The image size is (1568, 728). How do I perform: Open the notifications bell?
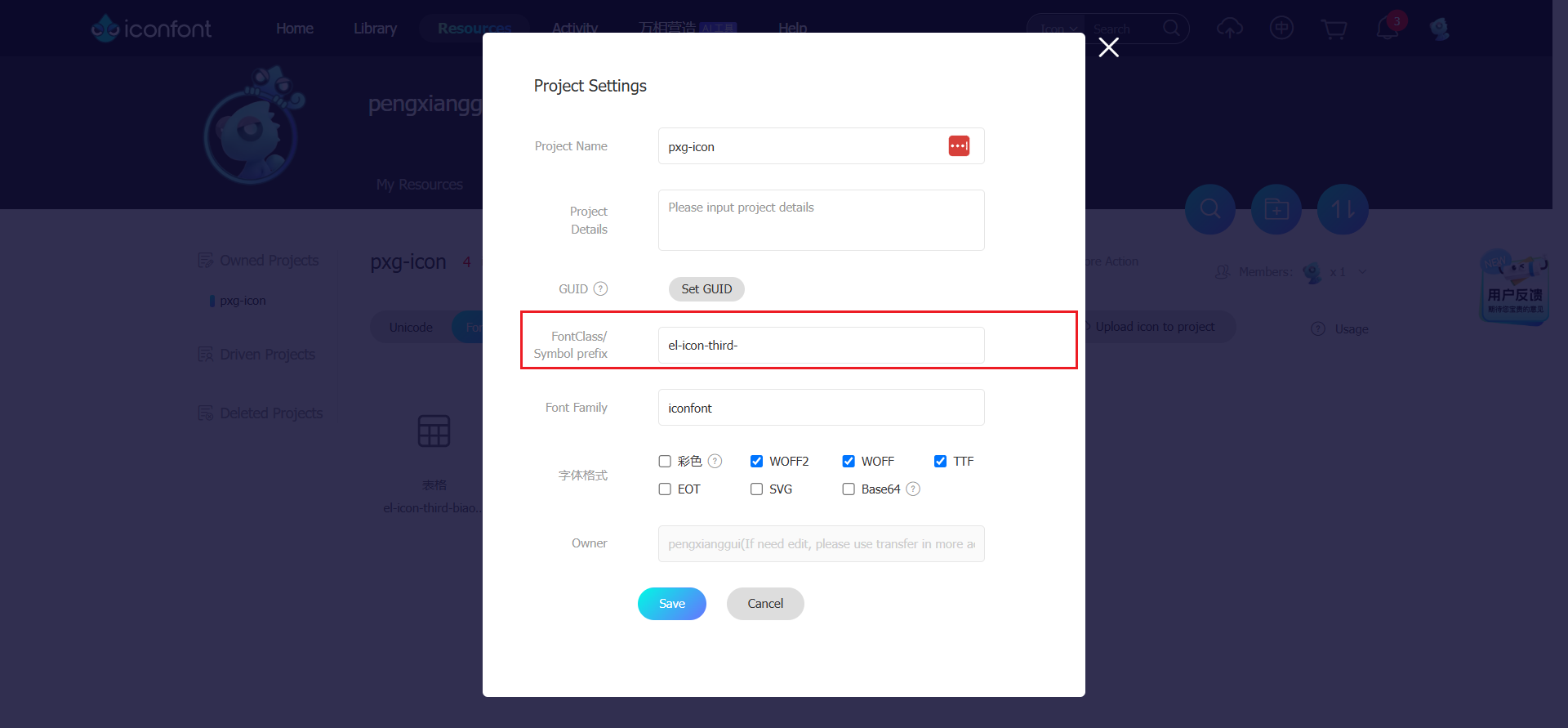coord(1387,29)
